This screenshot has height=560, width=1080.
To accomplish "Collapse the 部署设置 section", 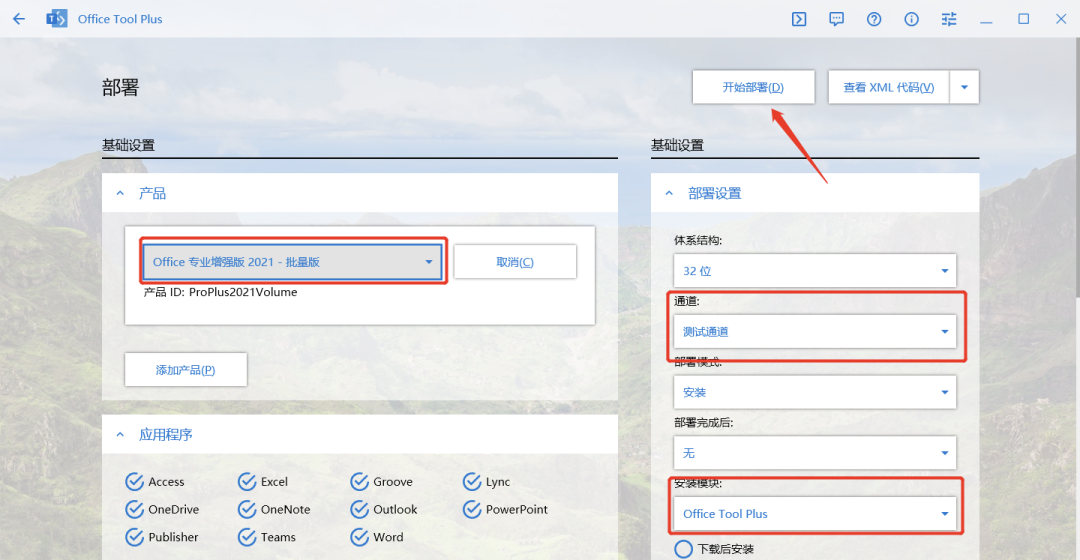I will (669, 194).
